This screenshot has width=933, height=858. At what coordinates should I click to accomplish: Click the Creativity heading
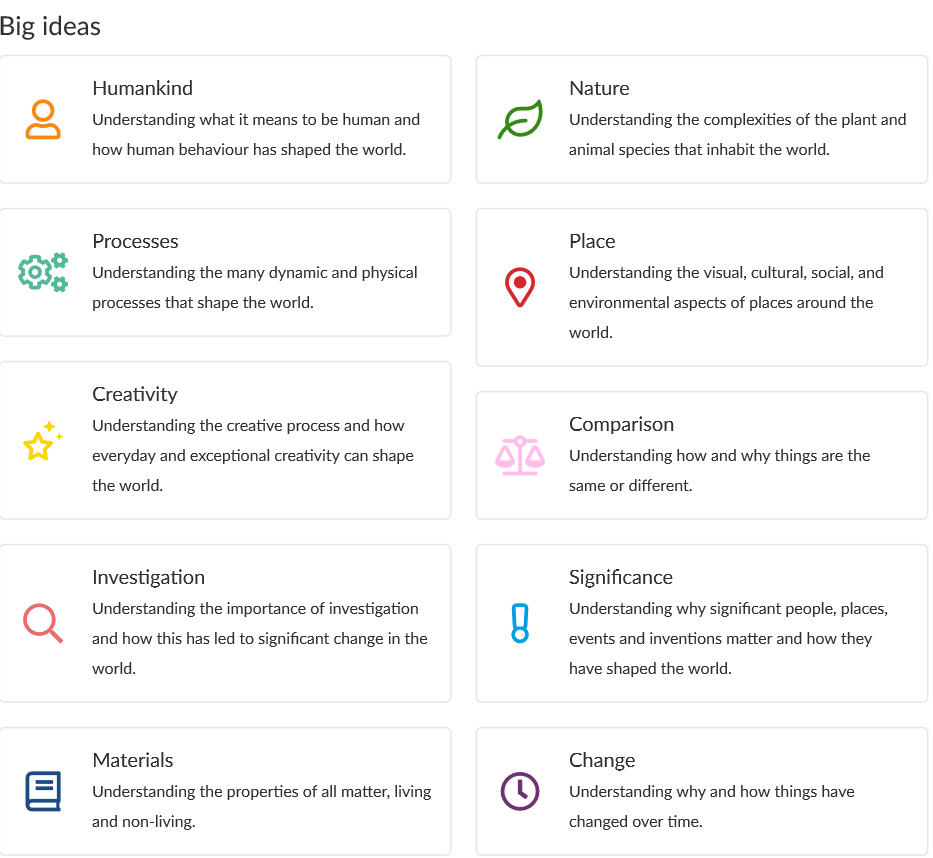tap(135, 394)
